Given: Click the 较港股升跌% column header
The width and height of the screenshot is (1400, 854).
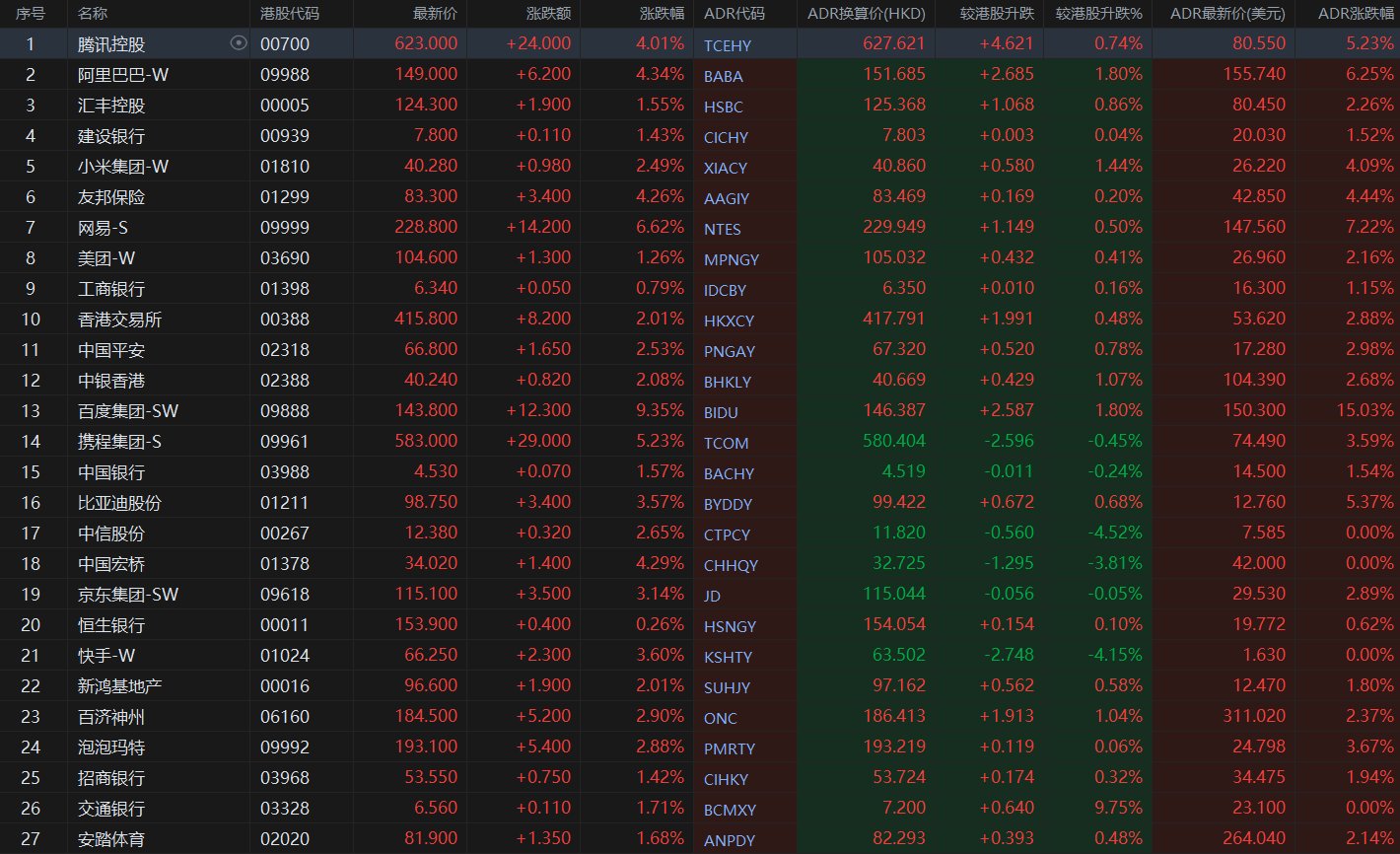Looking at the screenshot, I should [x=1098, y=14].
